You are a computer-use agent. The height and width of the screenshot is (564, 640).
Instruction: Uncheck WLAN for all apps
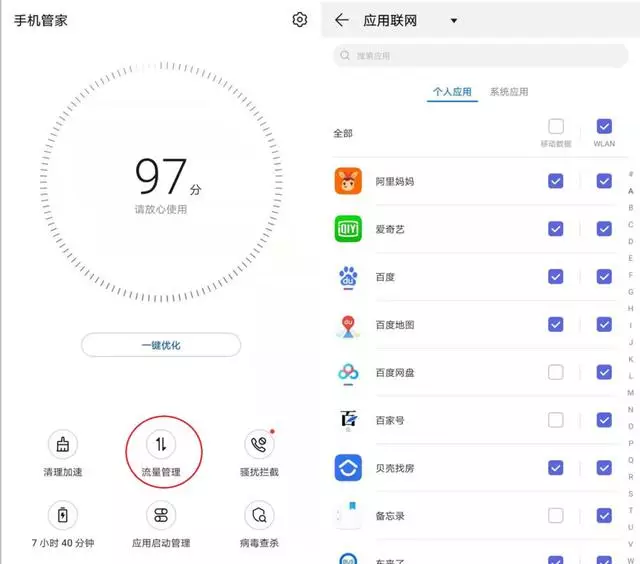pyautogui.click(x=604, y=126)
